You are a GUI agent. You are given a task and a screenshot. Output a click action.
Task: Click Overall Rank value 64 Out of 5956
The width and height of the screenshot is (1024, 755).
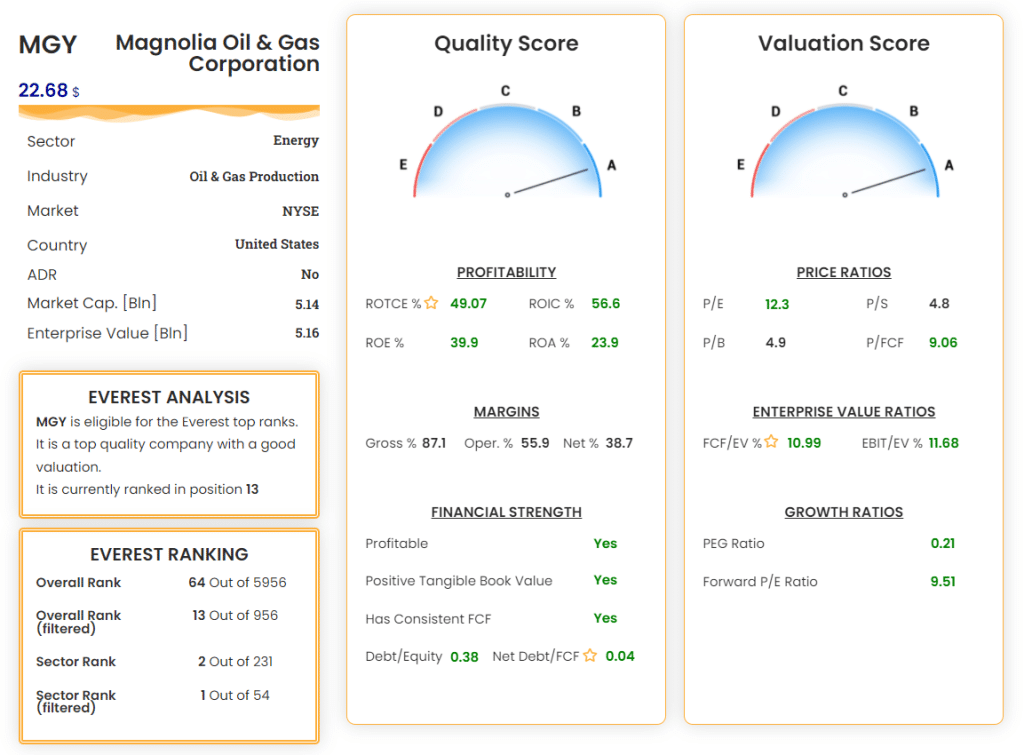(x=238, y=583)
